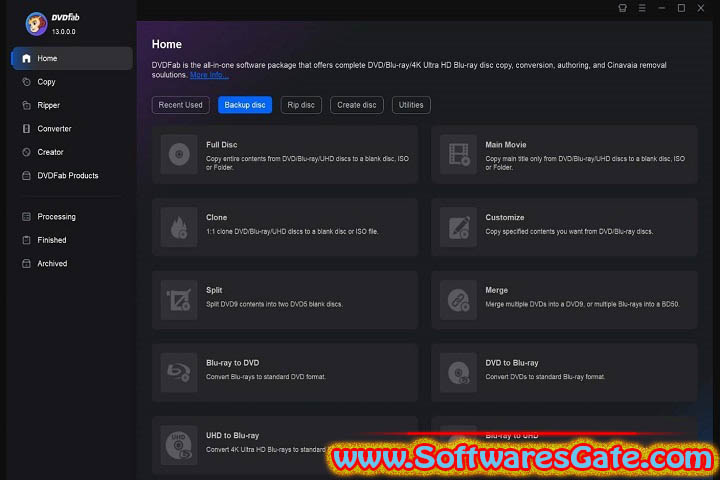Open the Main Movie copy mode title
720x480 pixels.
(x=506, y=145)
